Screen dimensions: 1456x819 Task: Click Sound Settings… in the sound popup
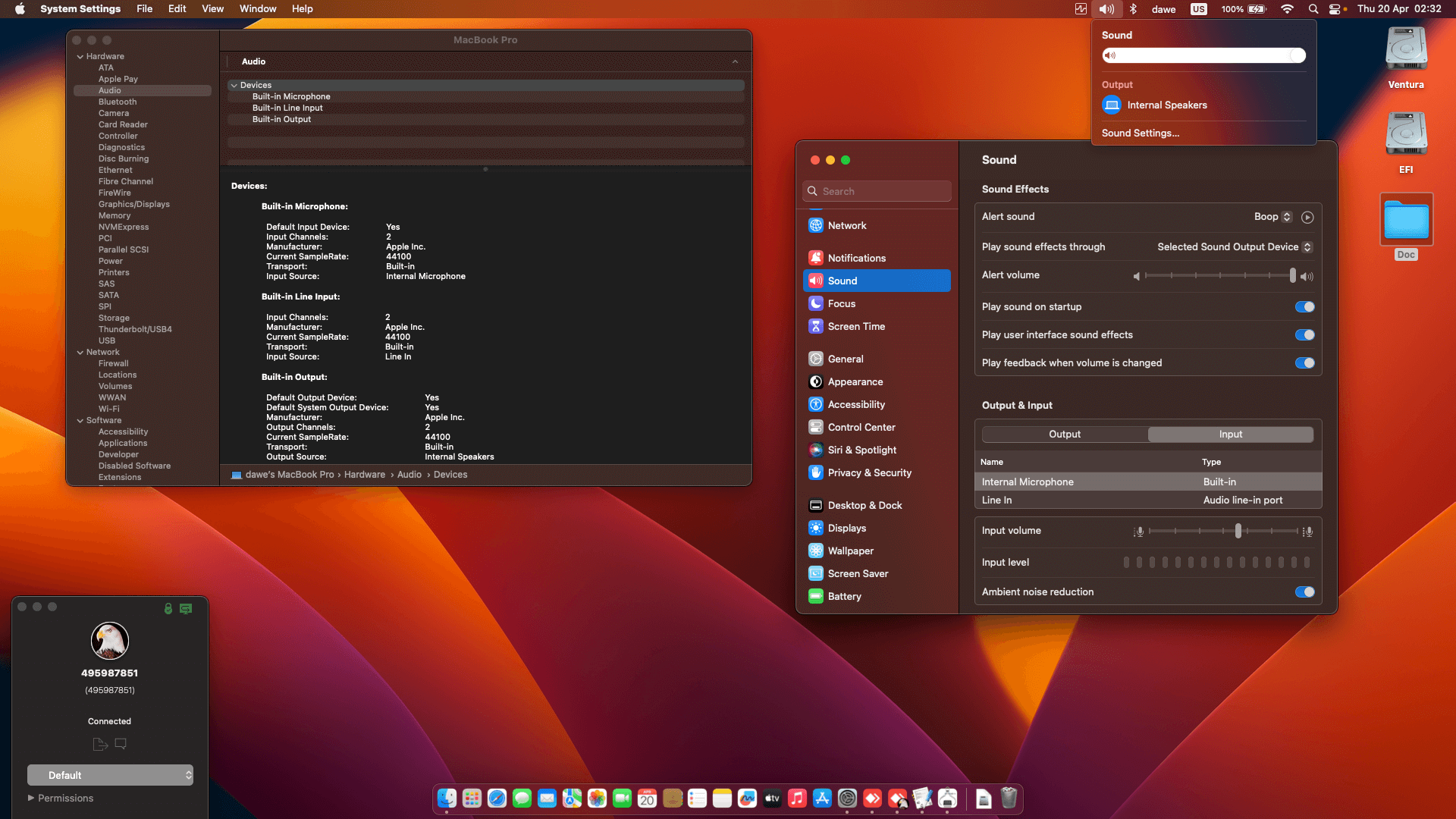[x=1140, y=133]
